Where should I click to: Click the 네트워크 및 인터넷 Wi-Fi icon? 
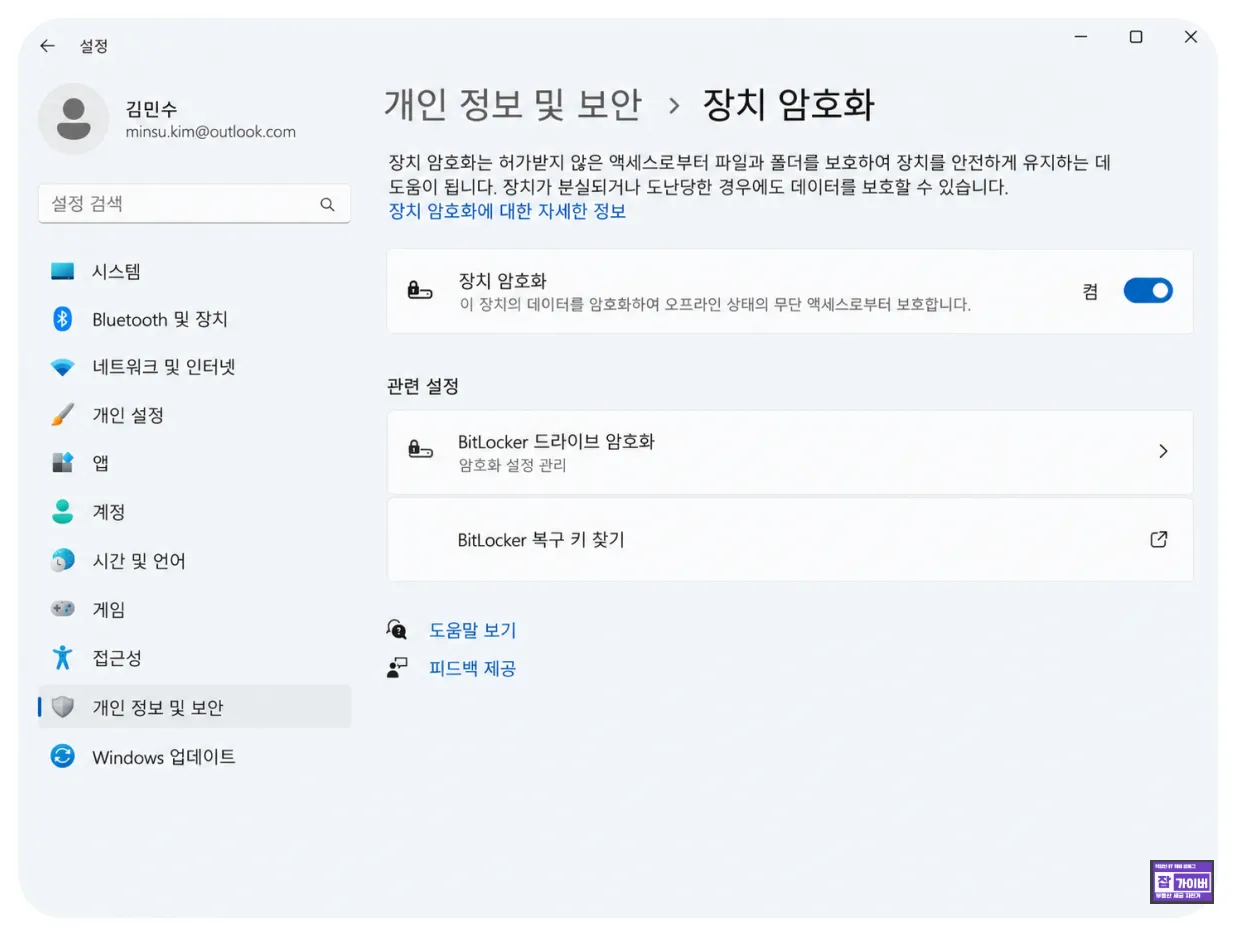[x=62, y=368]
